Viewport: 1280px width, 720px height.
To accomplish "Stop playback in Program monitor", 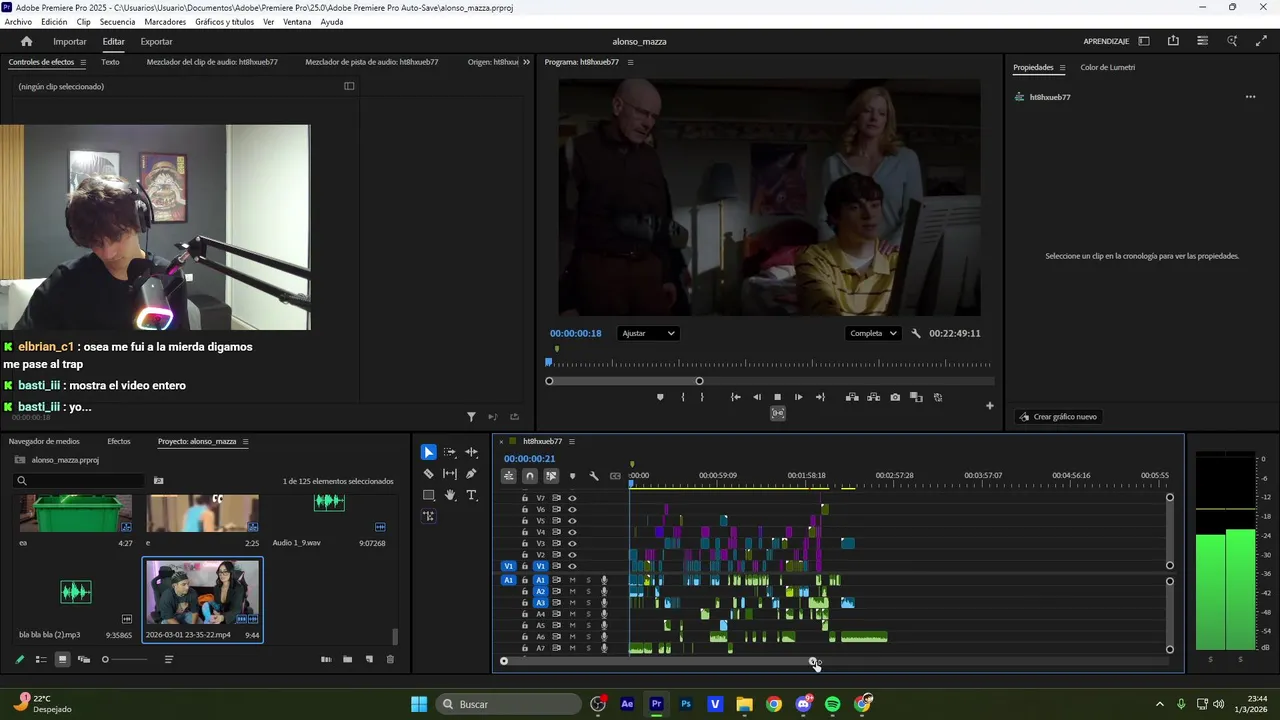I will tap(777, 397).
